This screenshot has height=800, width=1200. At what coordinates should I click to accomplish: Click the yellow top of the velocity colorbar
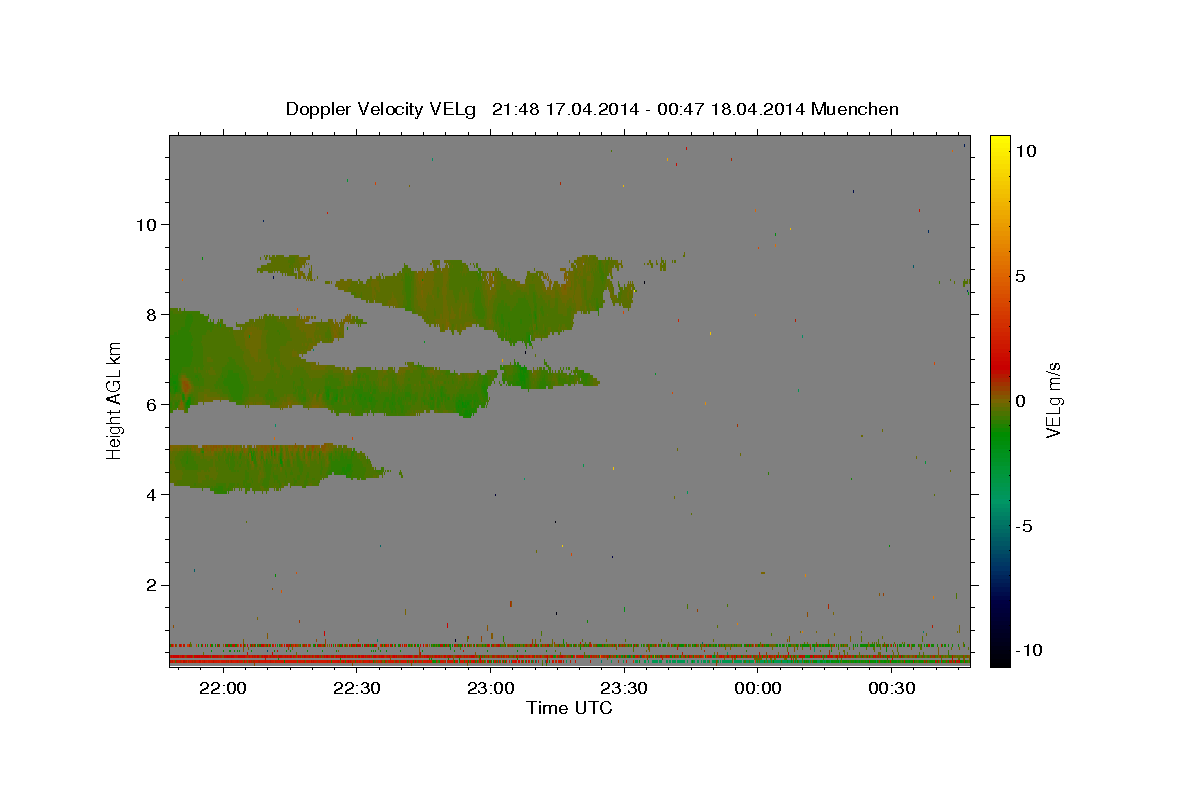click(x=999, y=145)
